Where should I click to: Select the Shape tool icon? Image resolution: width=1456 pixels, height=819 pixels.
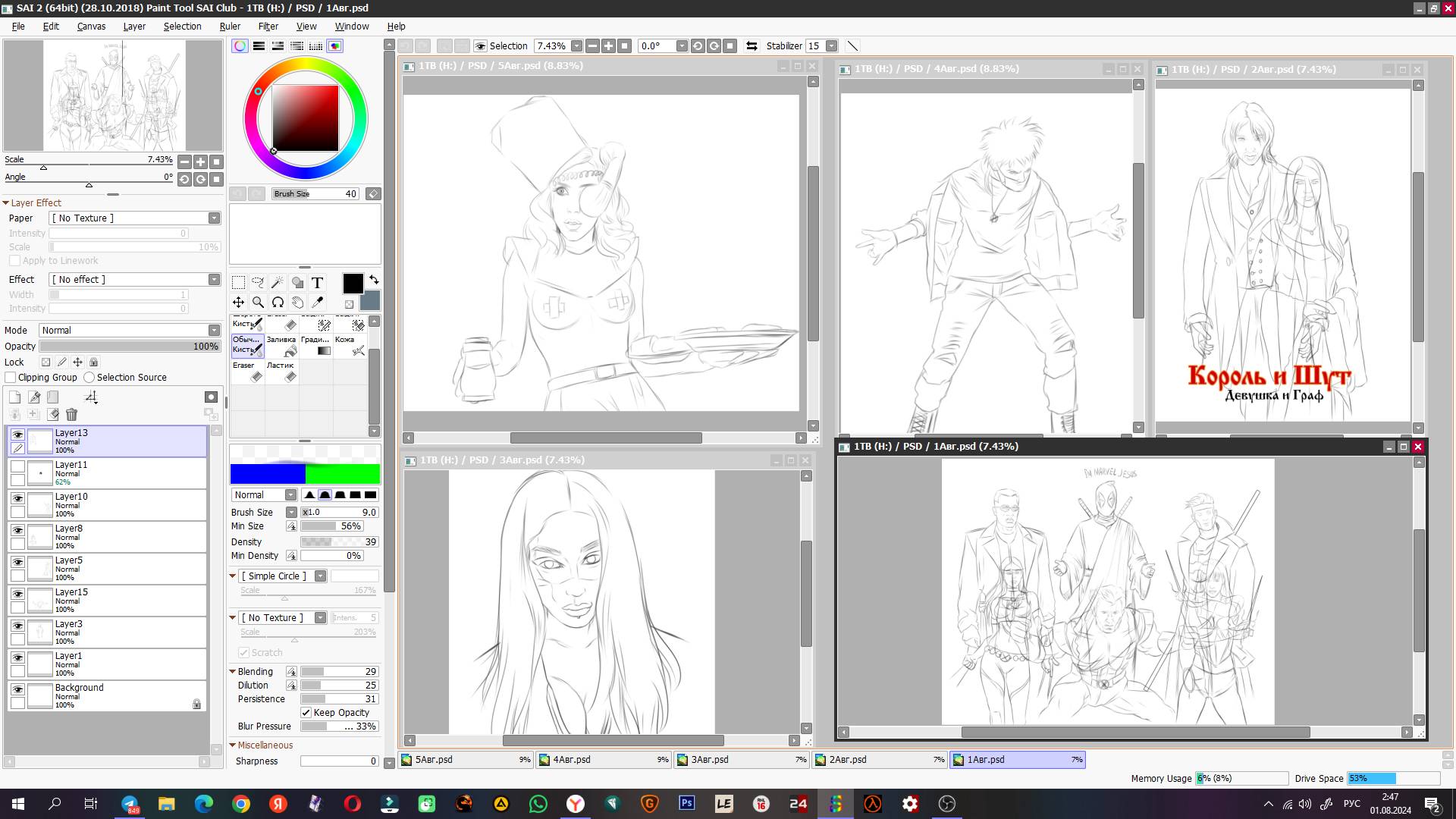(x=297, y=283)
